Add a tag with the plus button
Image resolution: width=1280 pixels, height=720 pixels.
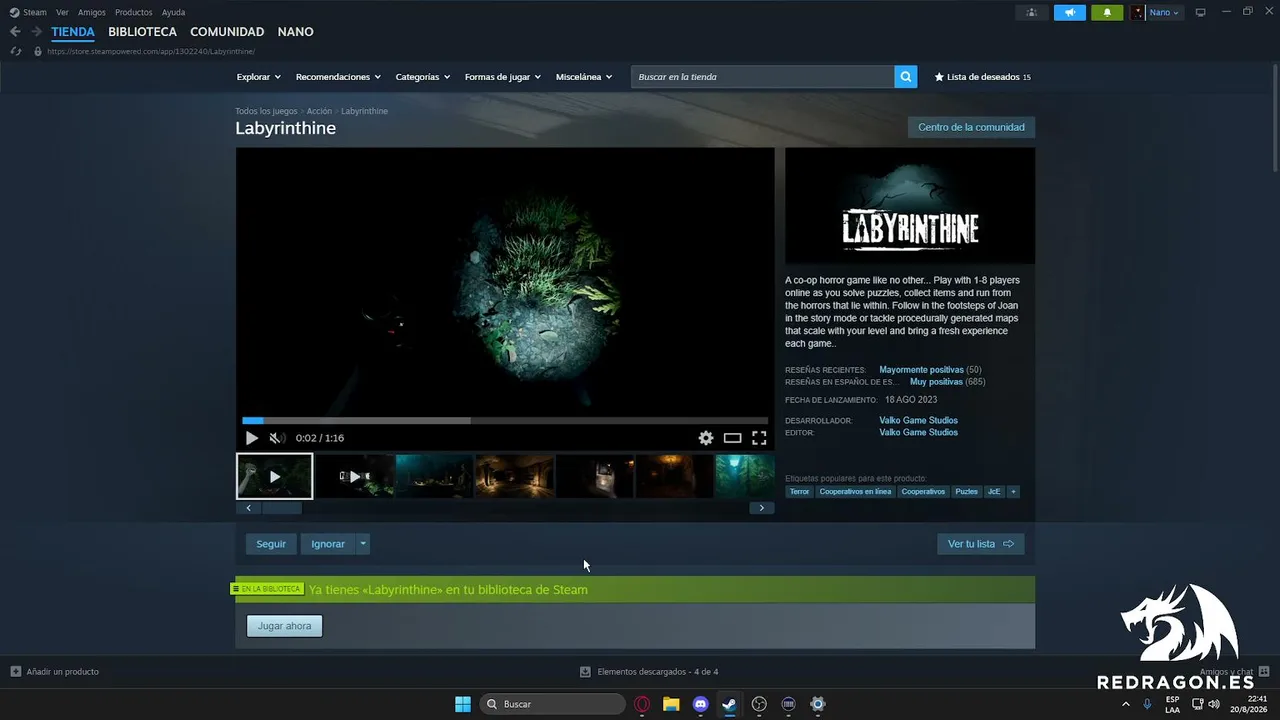(1013, 492)
